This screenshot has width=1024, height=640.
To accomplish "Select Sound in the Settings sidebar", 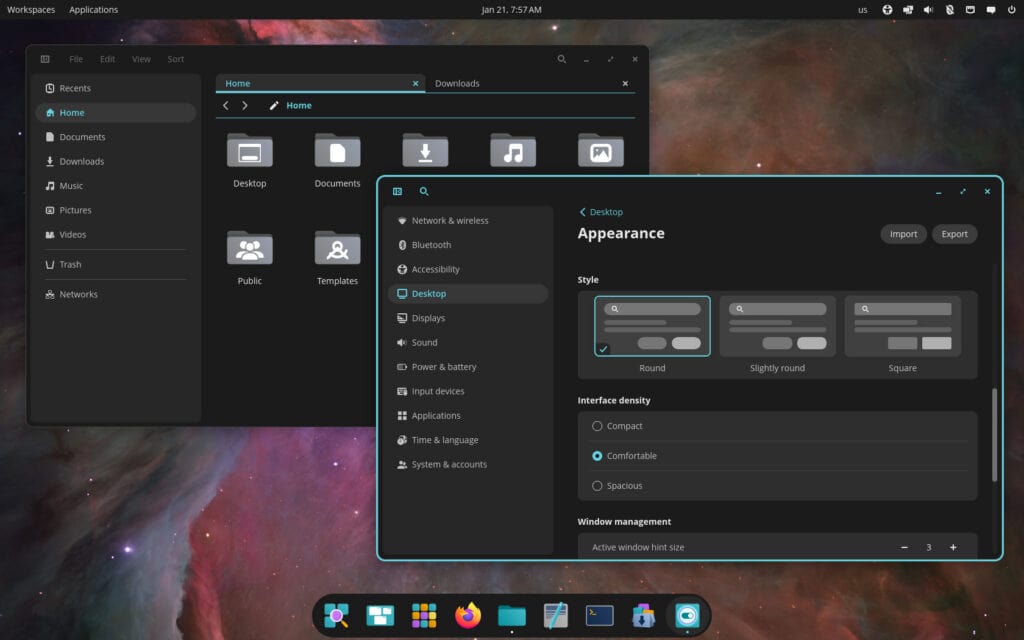I will tap(424, 342).
